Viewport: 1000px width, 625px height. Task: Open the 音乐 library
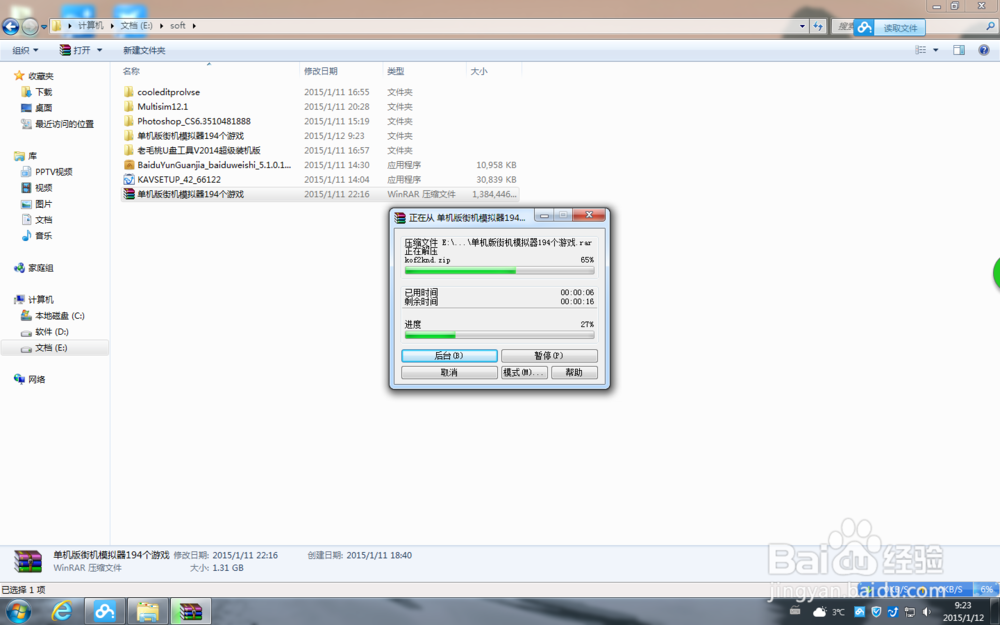pos(43,235)
